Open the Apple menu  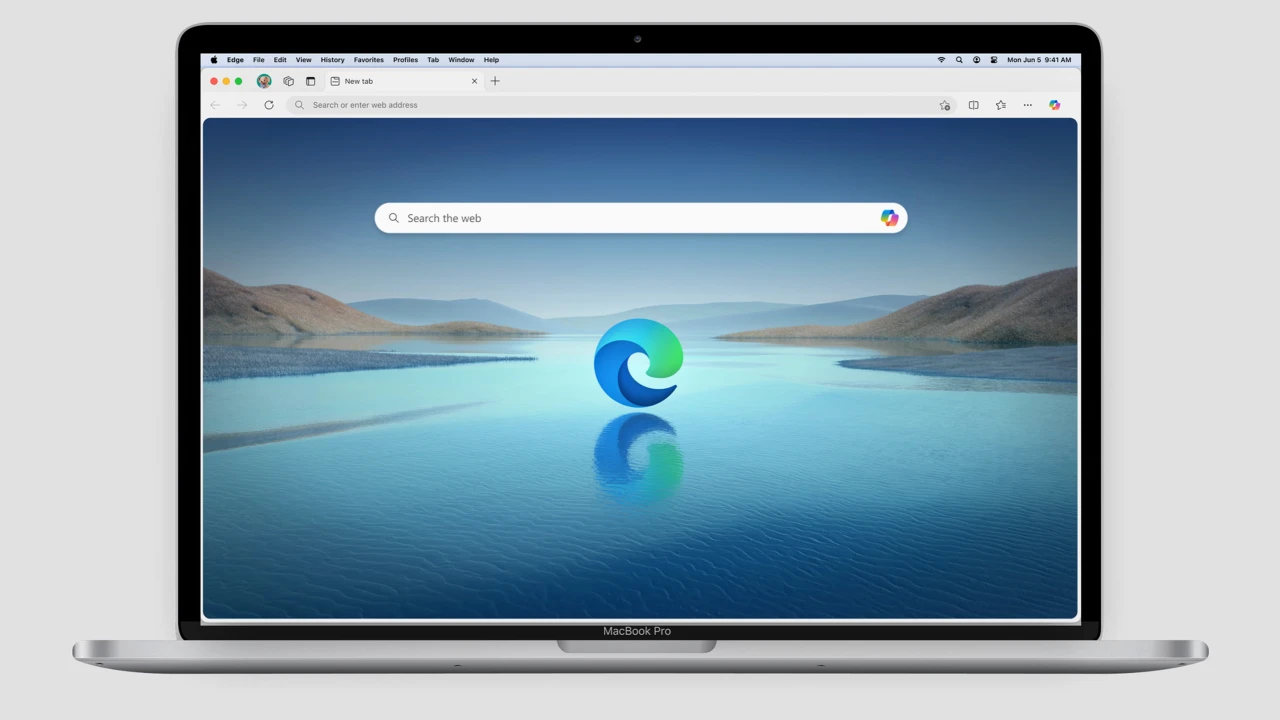tap(214, 60)
